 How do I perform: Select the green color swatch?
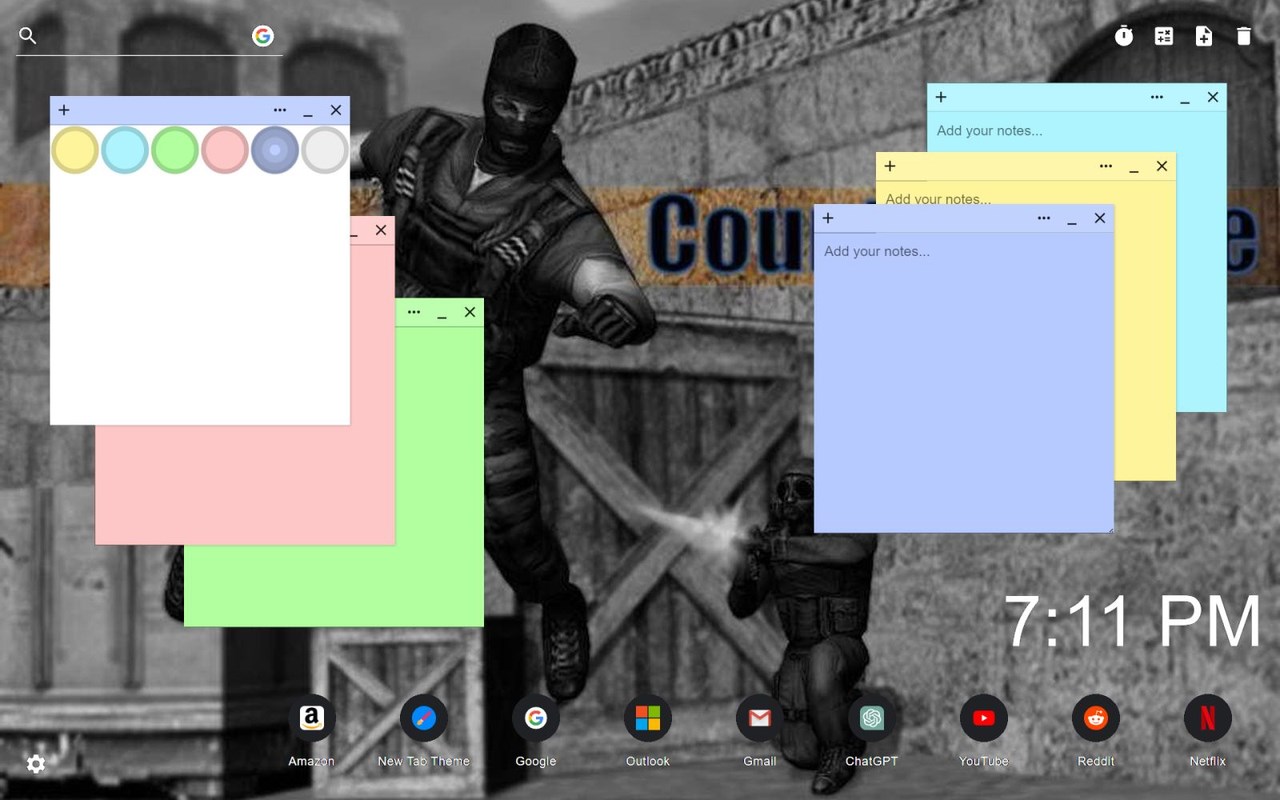175,150
